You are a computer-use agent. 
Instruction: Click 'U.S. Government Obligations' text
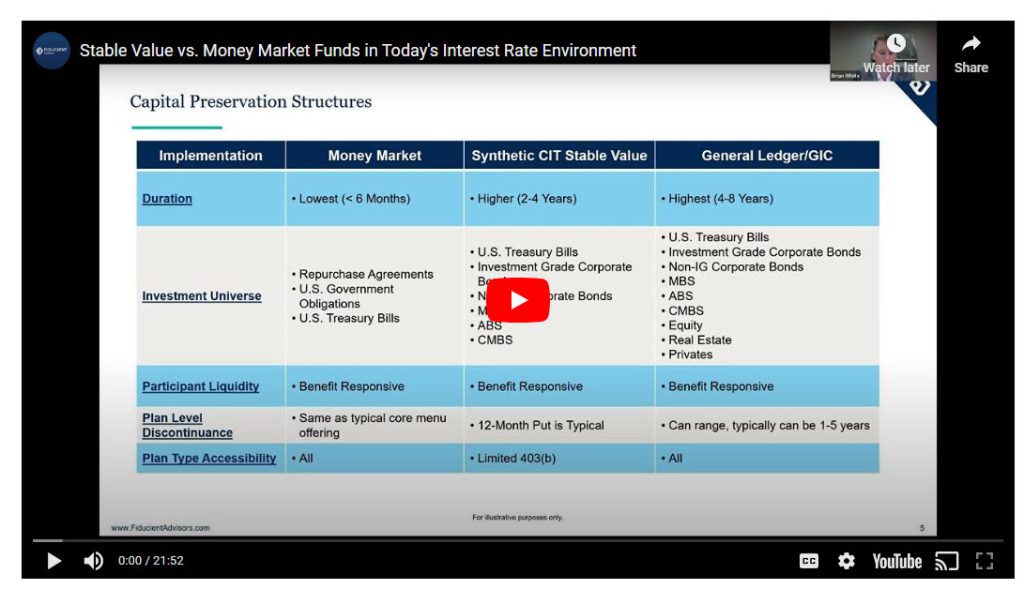pyautogui.click(x=346, y=296)
